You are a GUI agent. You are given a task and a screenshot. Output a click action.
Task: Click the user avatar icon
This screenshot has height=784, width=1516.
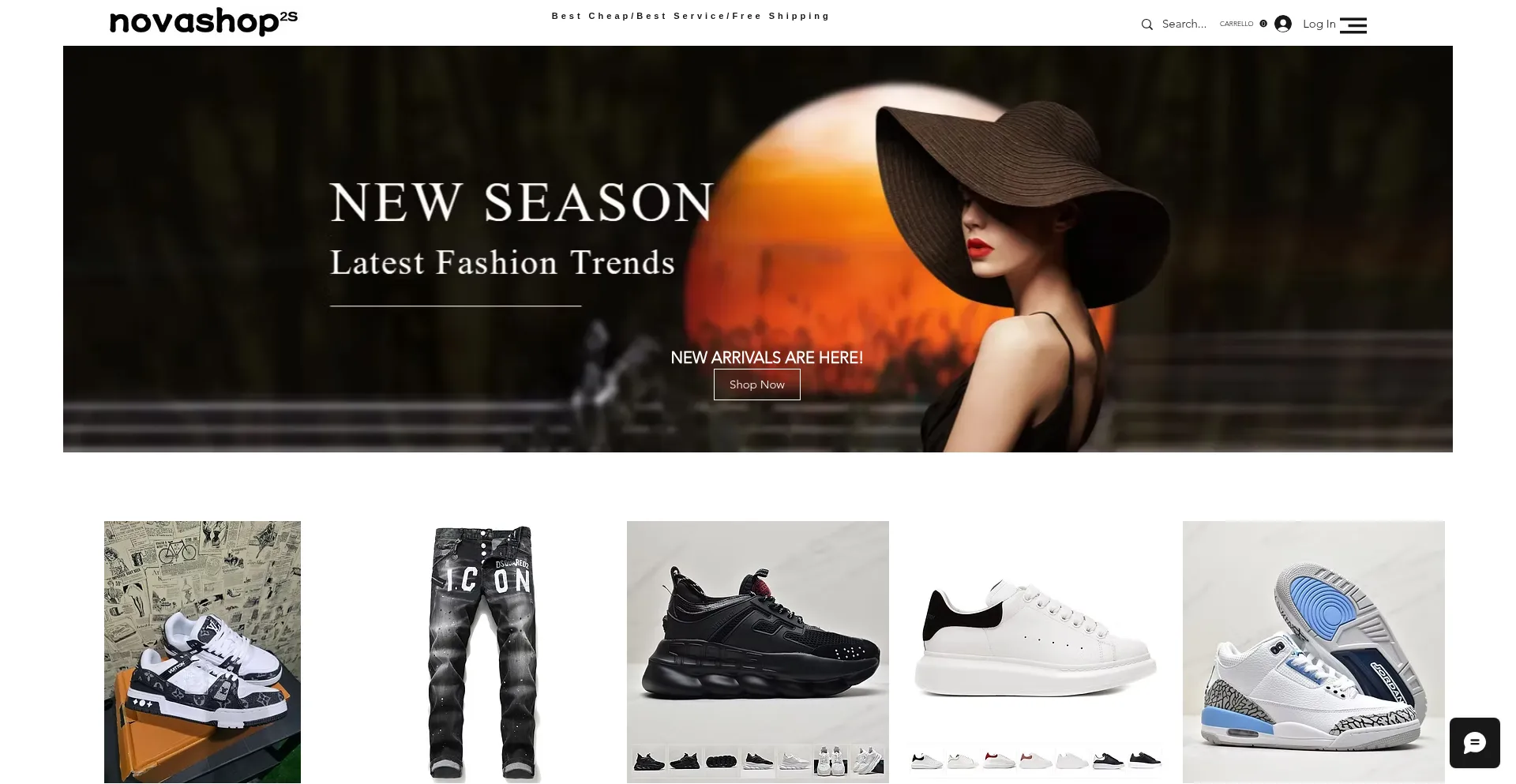click(x=1283, y=24)
